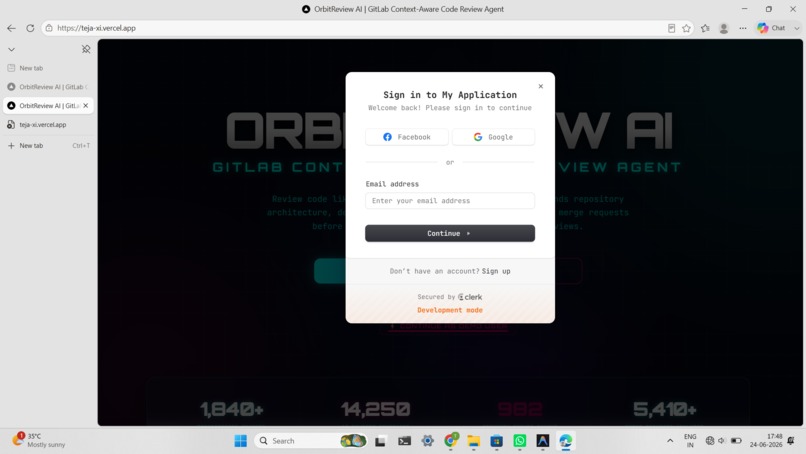The width and height of the screenshot is (806, 454).
Task: Click the Continue button
Action: click(x=450, y=233)
